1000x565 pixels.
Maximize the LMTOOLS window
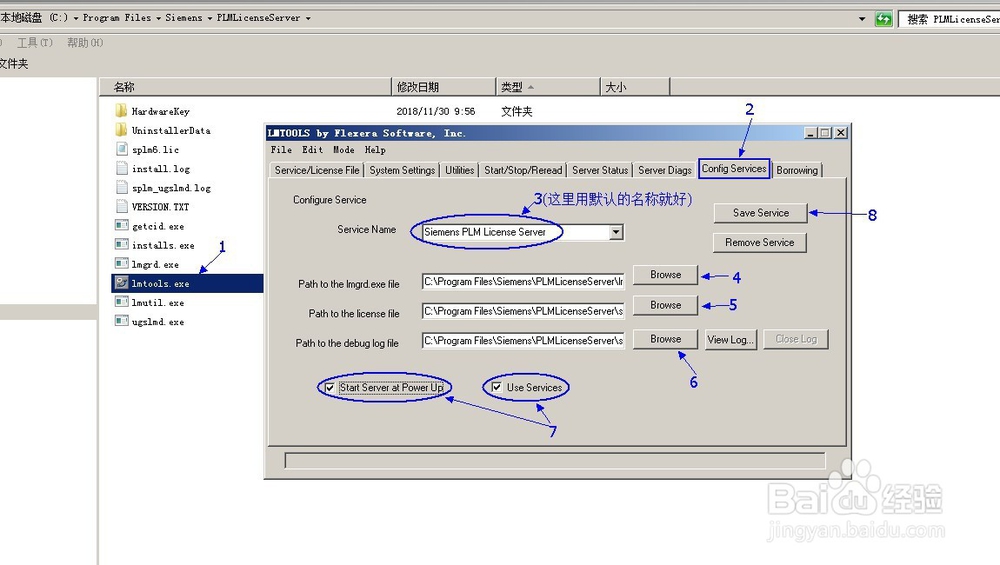coord(825,133)
